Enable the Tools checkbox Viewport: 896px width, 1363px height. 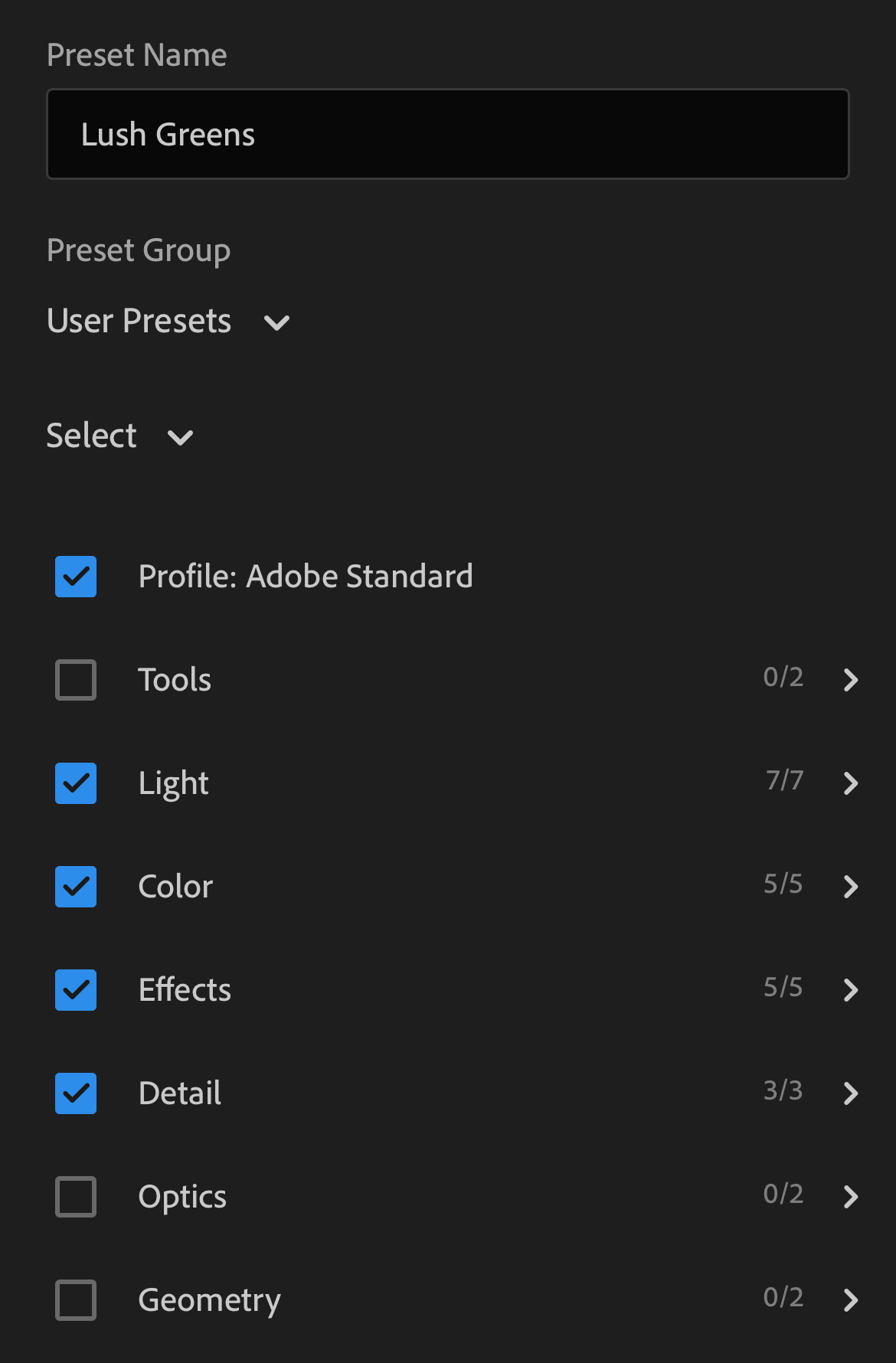click(x=76, y=680)
